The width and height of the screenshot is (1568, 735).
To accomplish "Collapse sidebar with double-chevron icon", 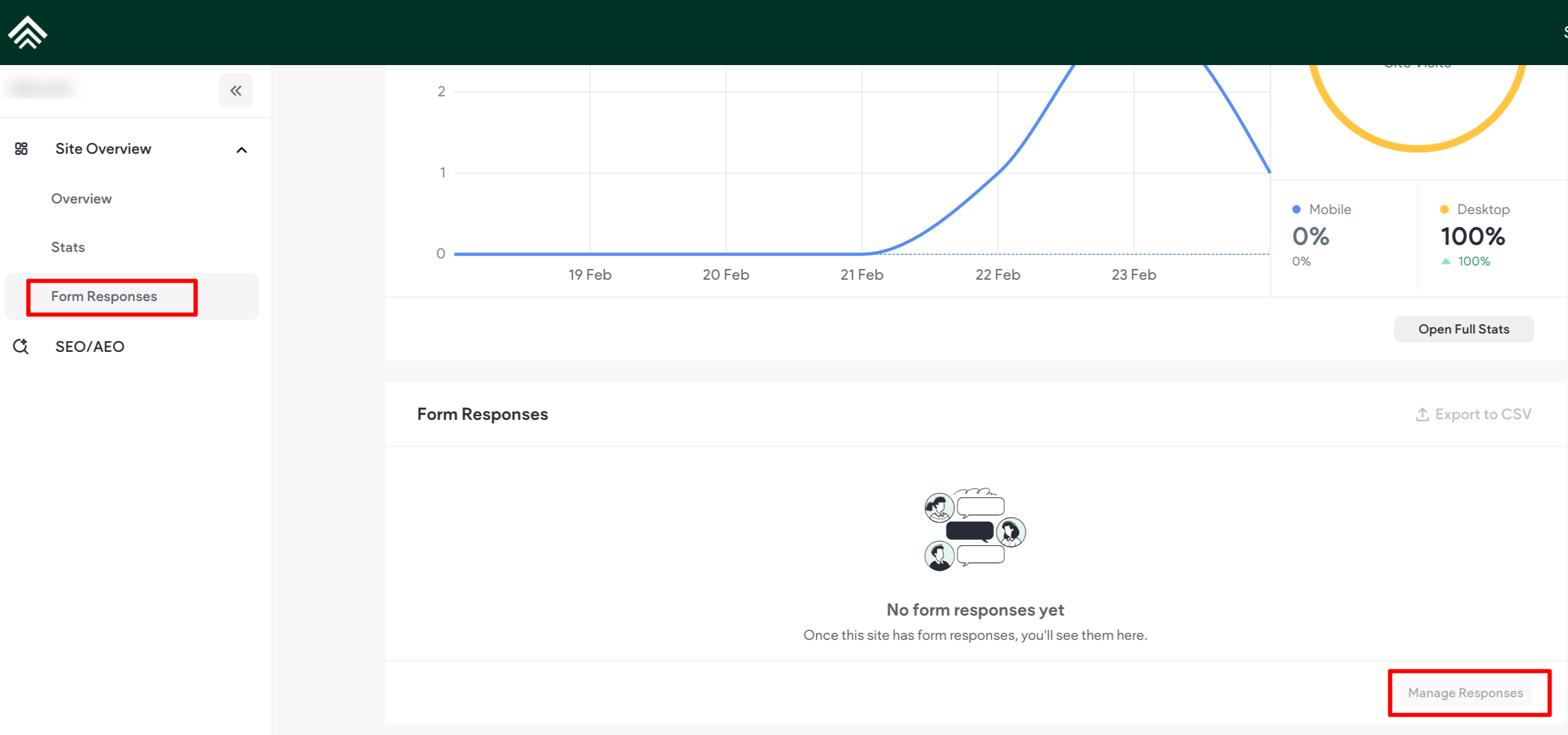I will (x=236, y=90).
